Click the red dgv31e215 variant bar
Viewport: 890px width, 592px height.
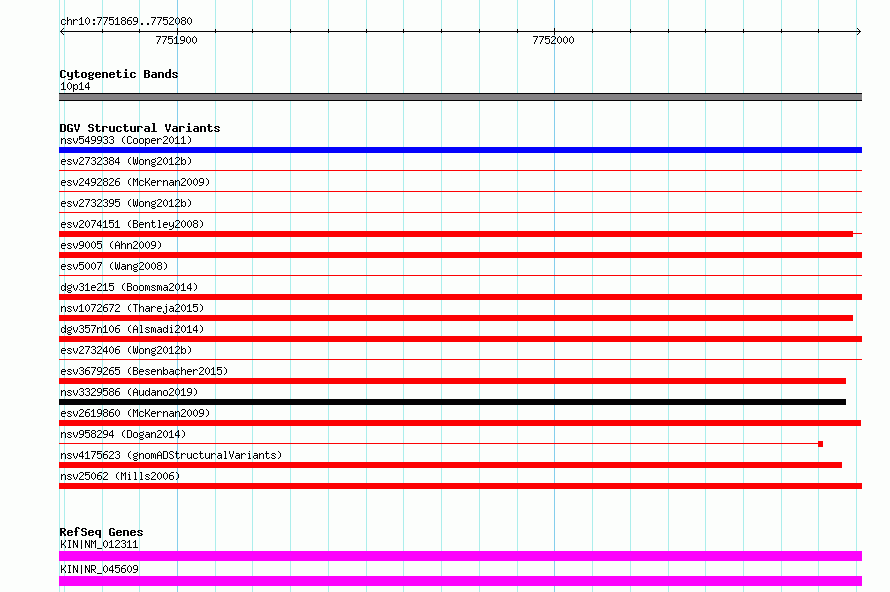[x=460, y=297]
